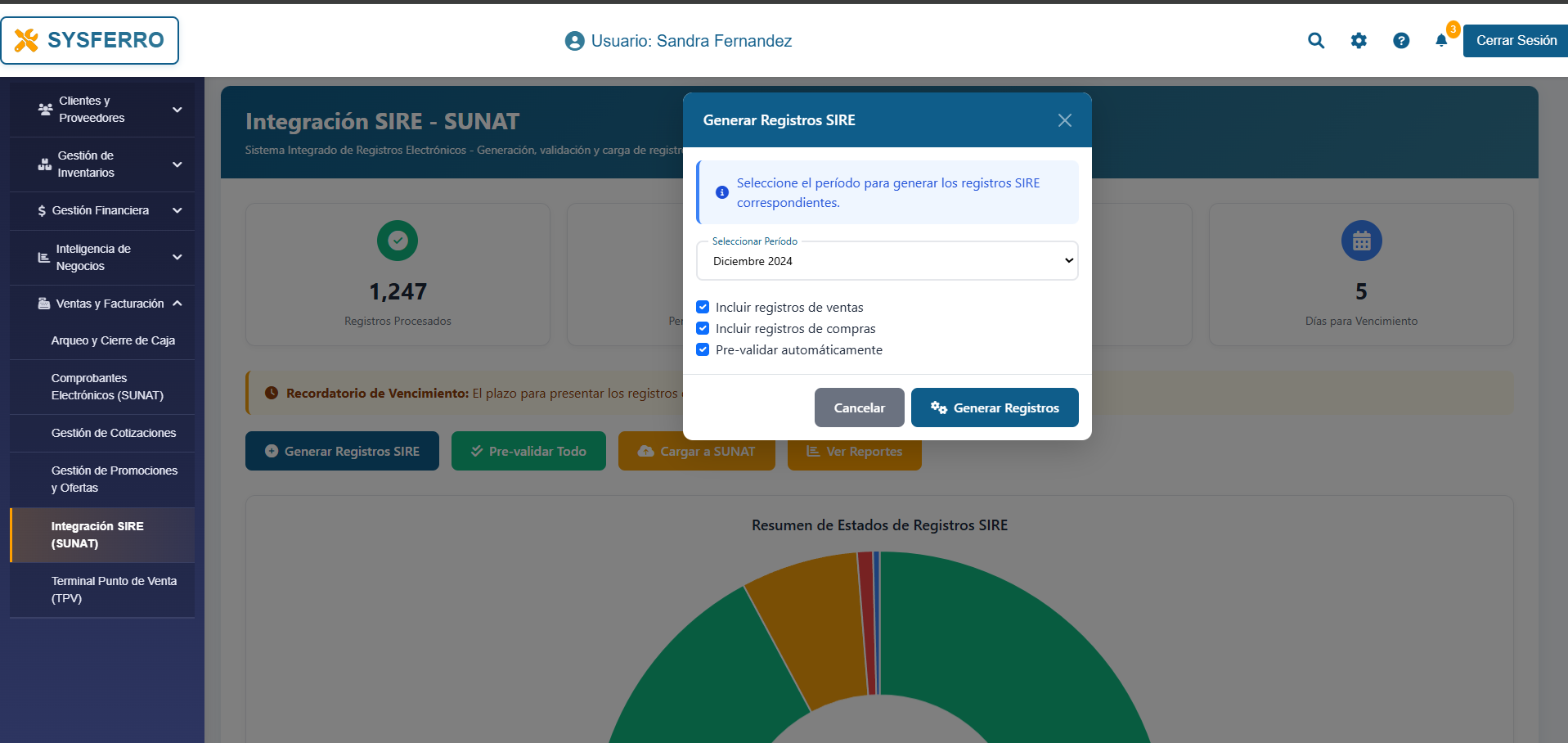
Task: Uncheck Incluir registros de compras
Action: [703, 328]
